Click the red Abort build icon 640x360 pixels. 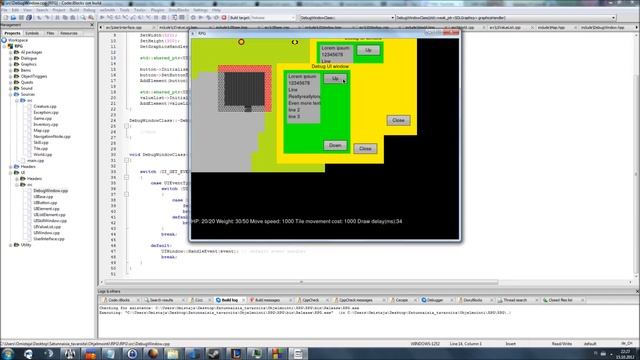point(224,18)
